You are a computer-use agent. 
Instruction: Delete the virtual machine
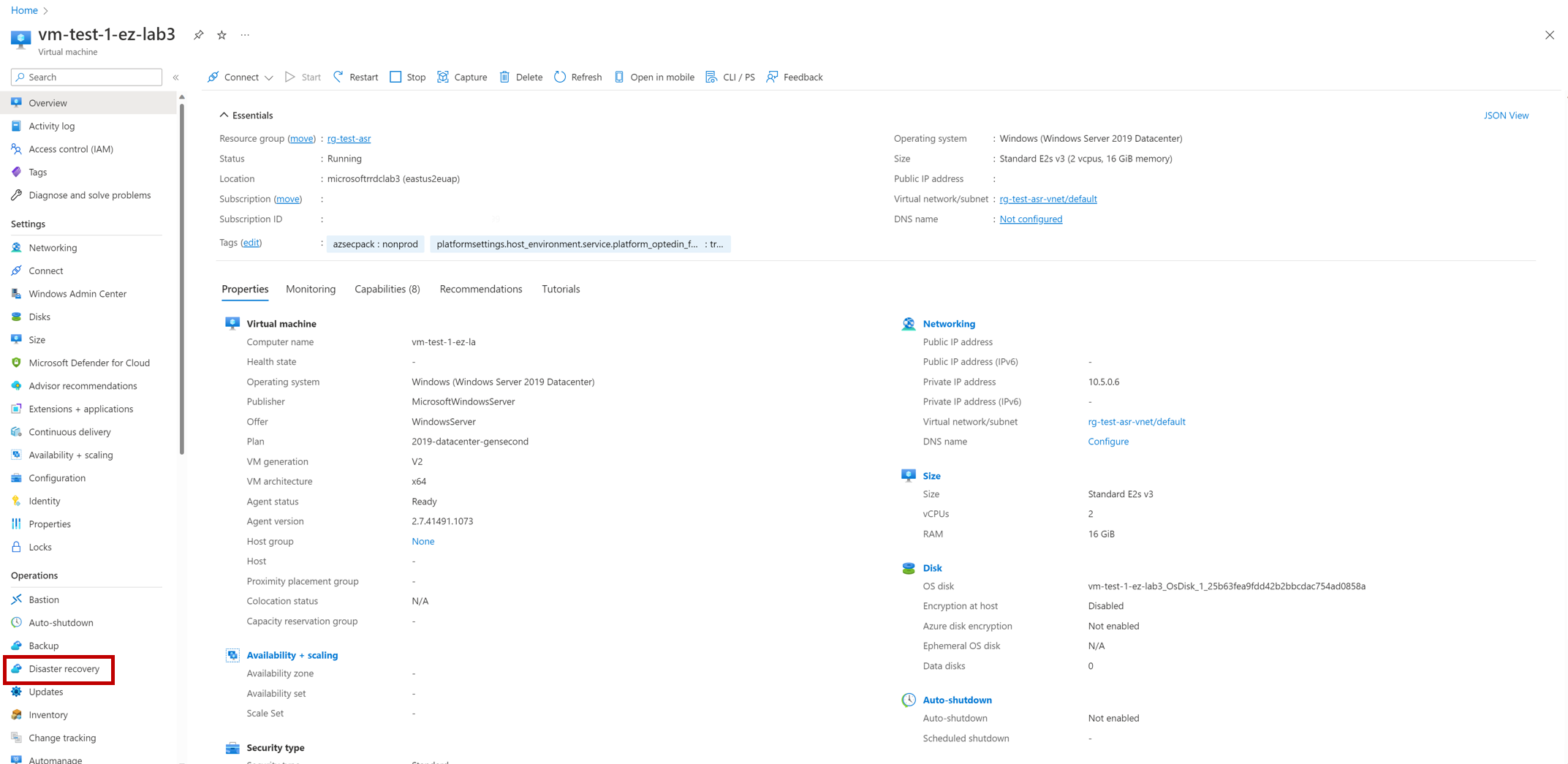point(521,77)
